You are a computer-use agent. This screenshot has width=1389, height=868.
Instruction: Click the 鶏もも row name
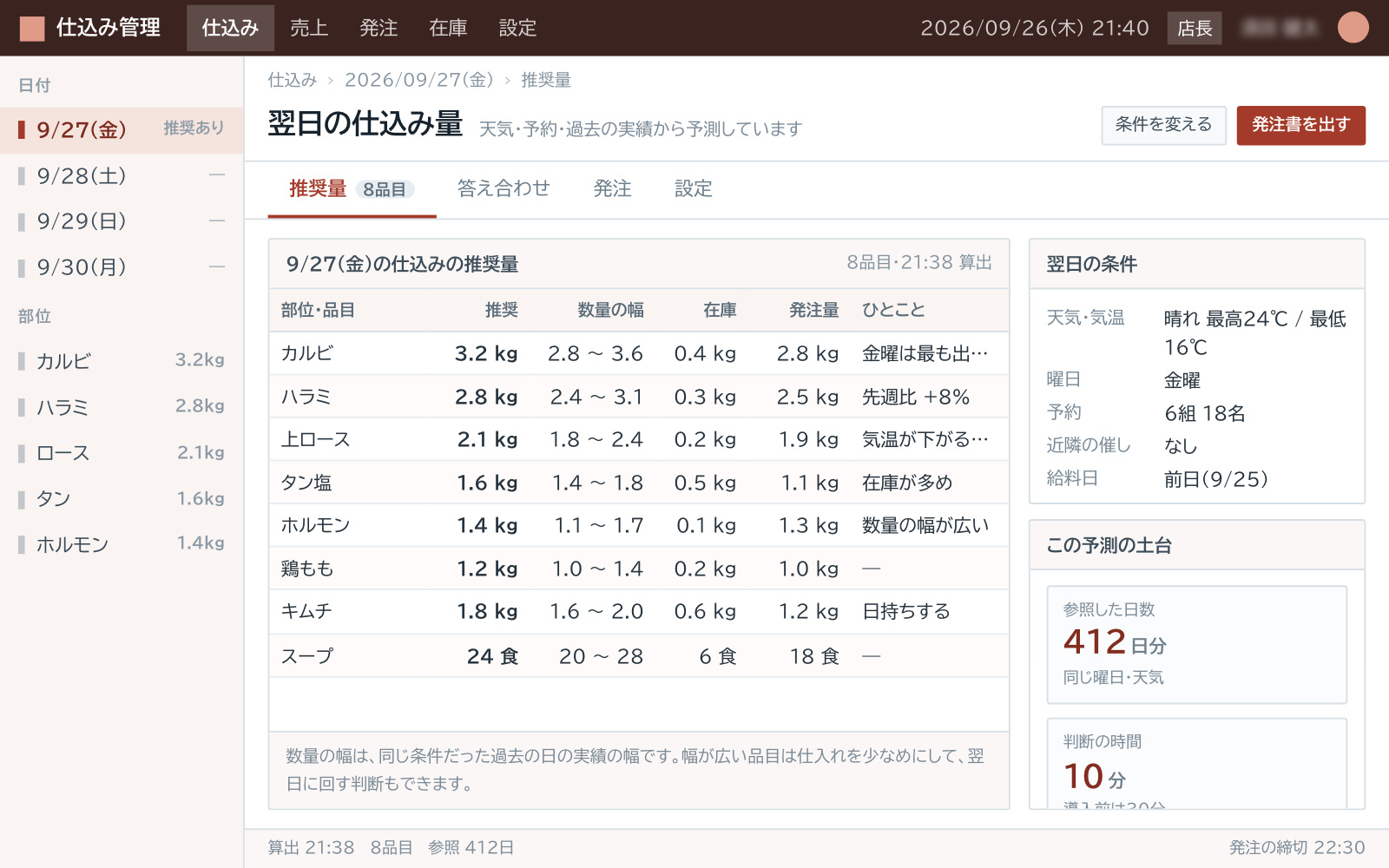[307, 569]
